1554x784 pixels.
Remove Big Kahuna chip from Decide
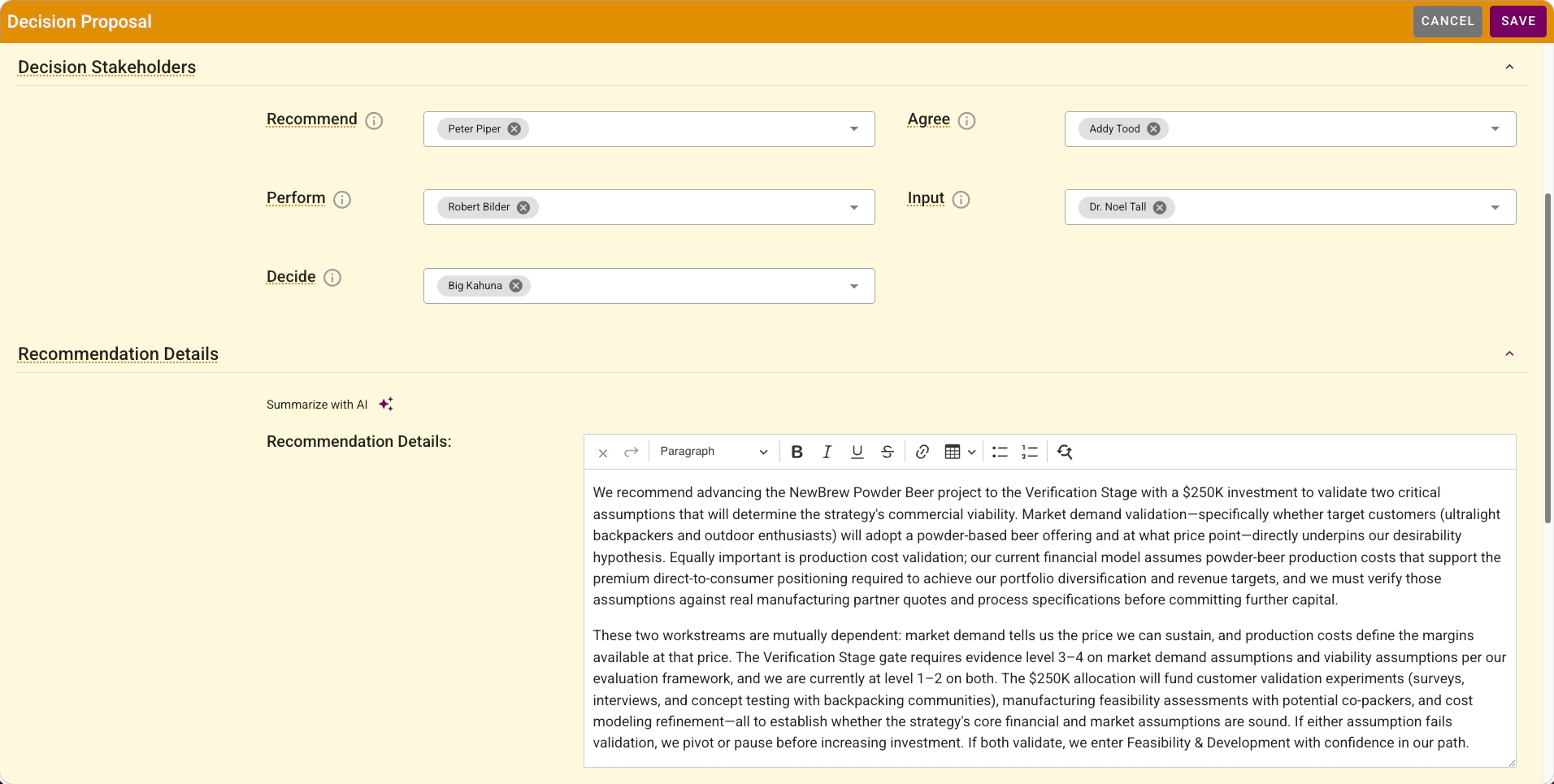tap(515, 286)
